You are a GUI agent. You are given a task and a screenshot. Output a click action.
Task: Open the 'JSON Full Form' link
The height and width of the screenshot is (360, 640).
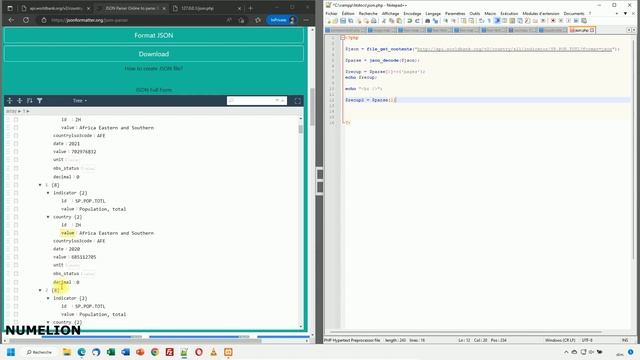(154, 90)
